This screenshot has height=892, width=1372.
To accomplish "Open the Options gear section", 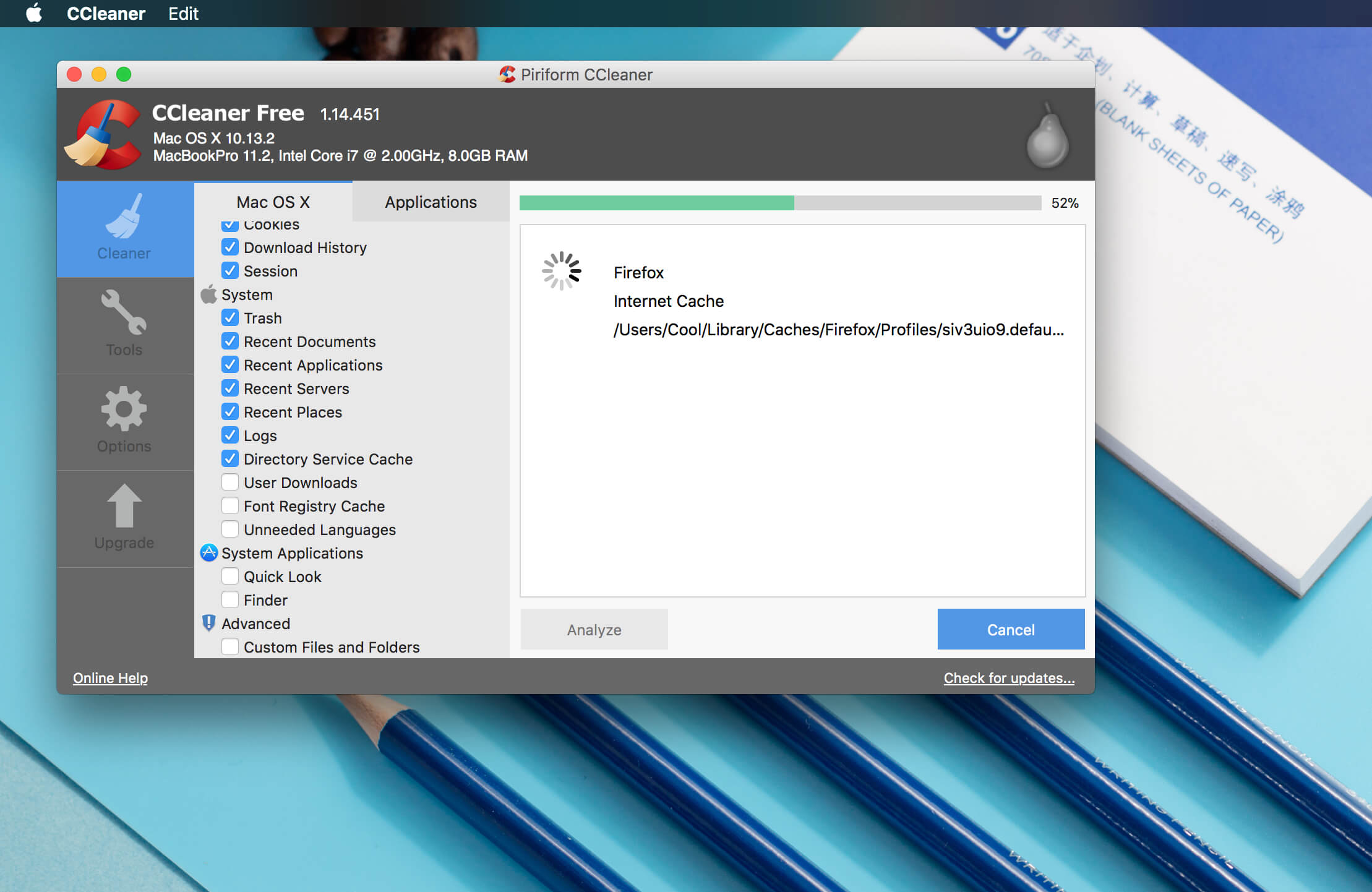I will [x=124, y=422].
